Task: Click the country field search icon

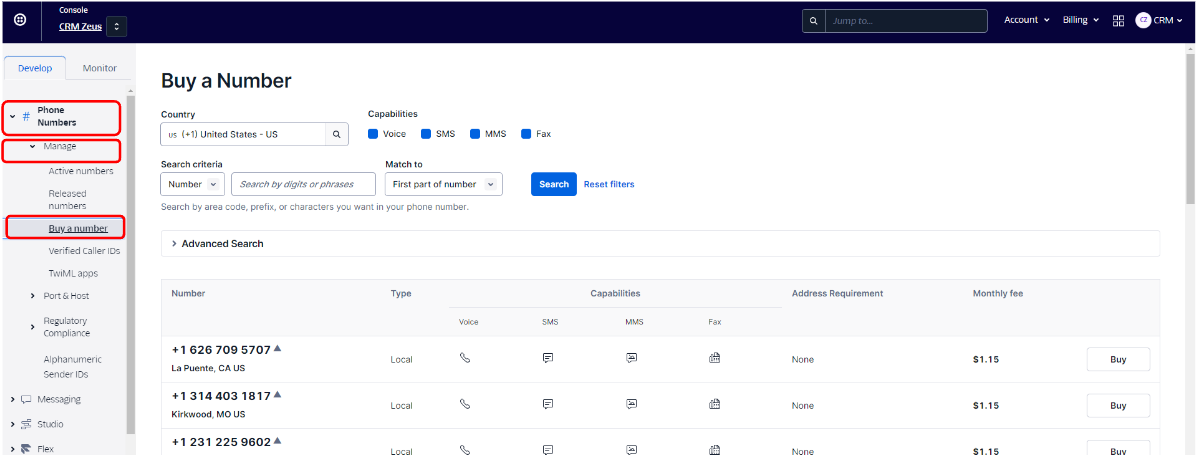Action: pos(337,134)
